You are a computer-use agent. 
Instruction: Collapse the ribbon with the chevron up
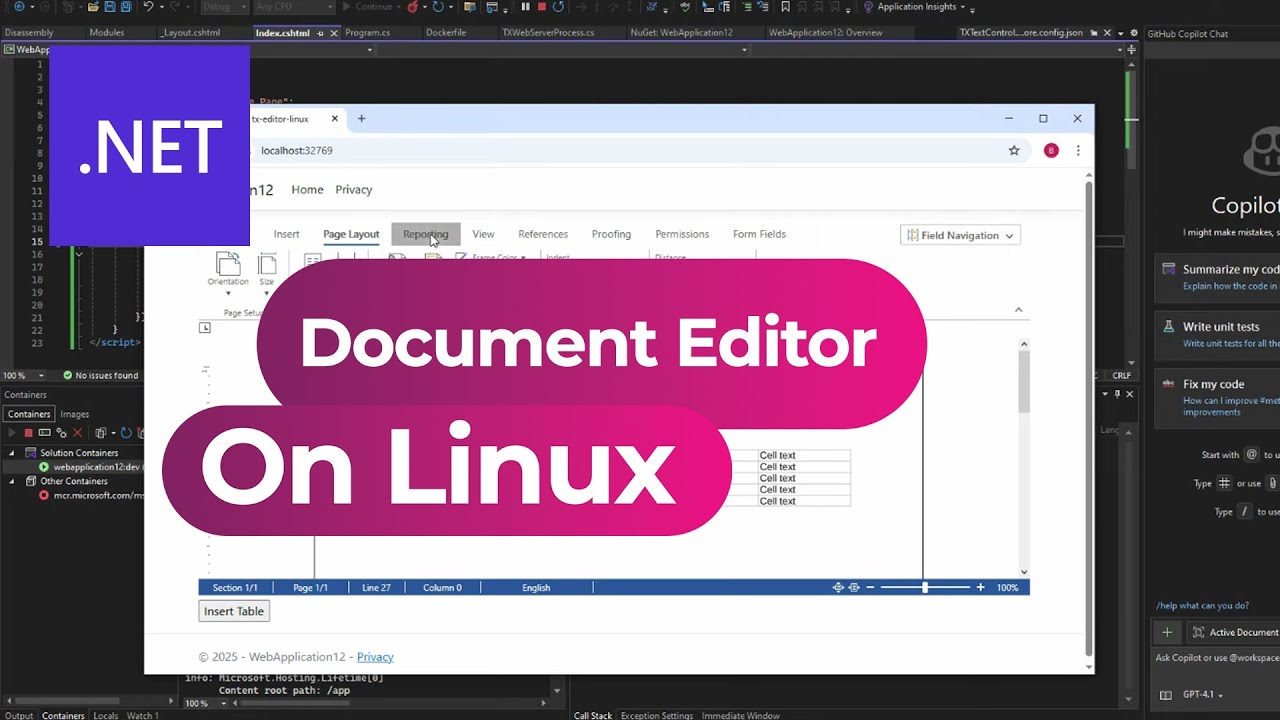(x=1019, y=310)
